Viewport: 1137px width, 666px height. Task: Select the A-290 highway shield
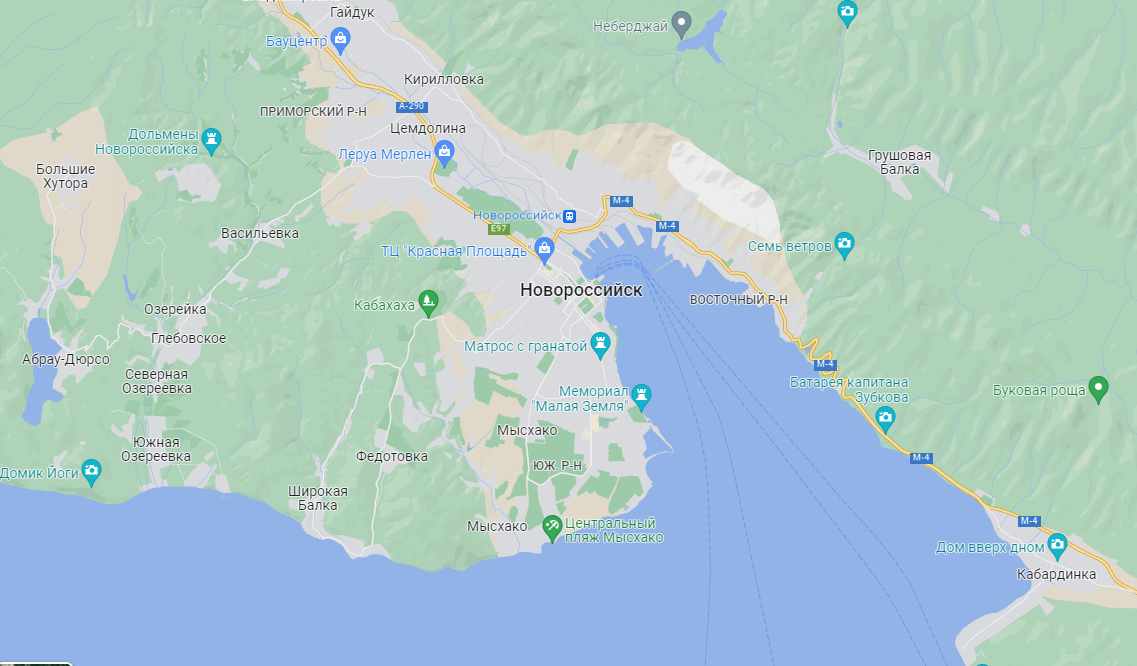(412, 106)
